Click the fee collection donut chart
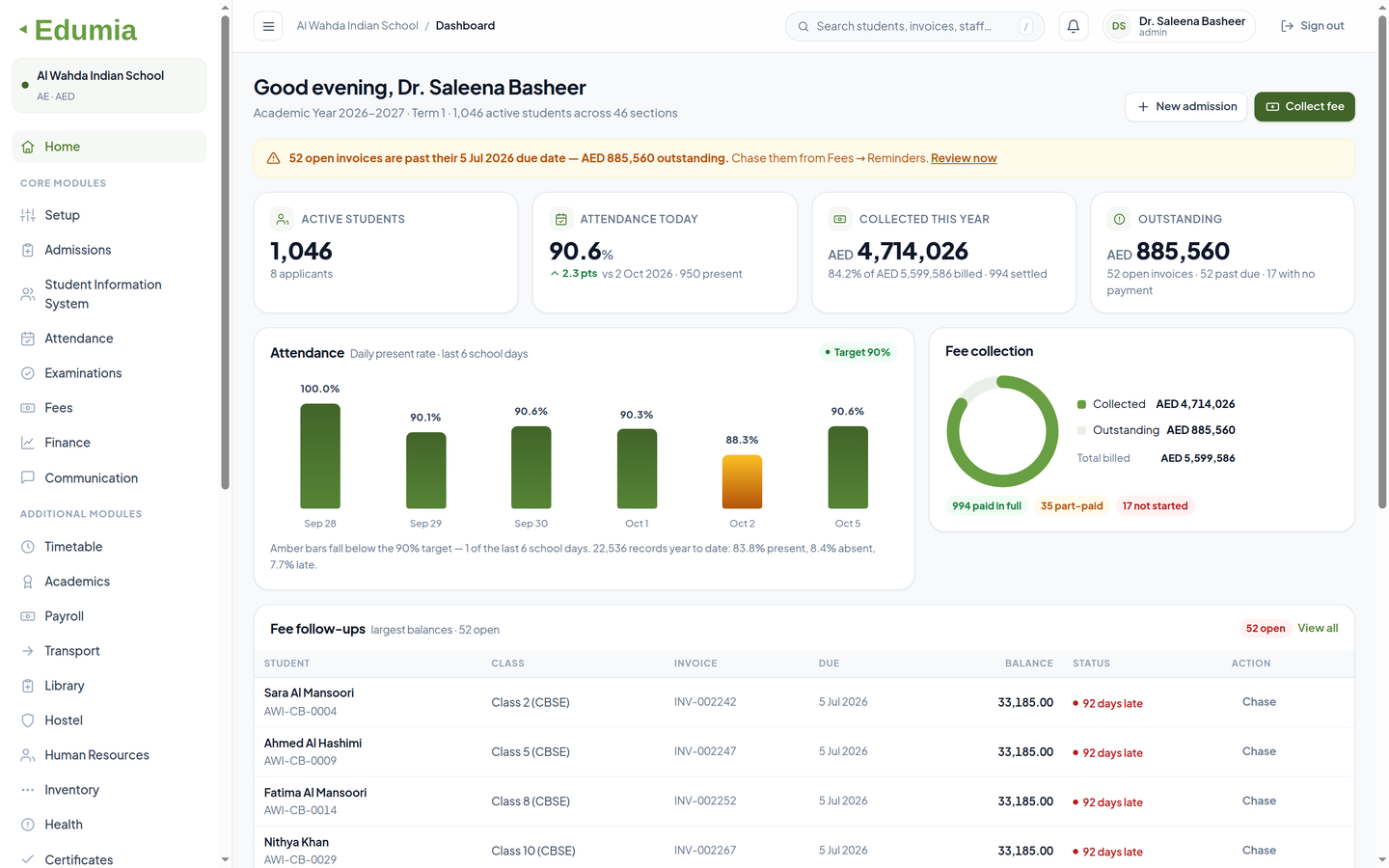Image resolution: width=1389 pixels, height=868 pixels. [1002, 431]
